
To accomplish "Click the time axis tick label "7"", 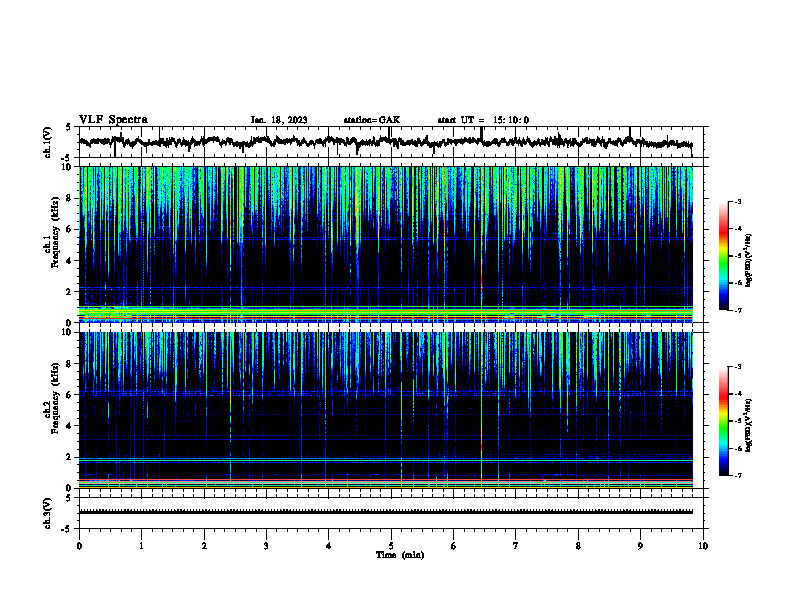I will (516, 546).
